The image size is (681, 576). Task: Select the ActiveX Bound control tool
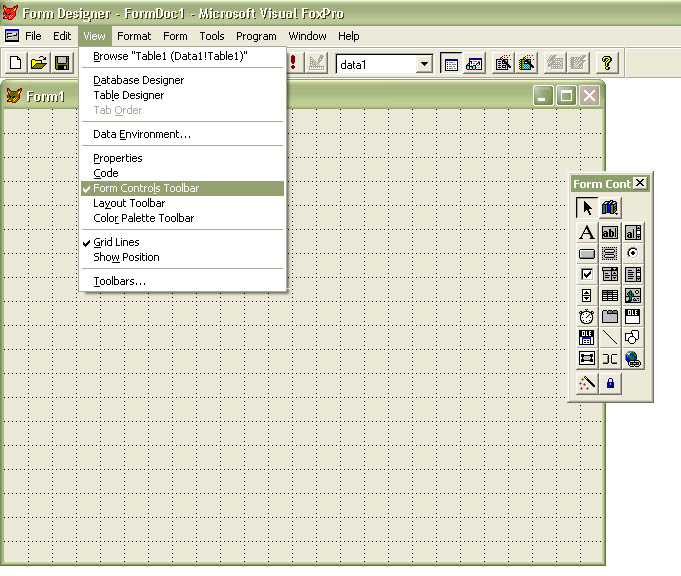pyautogui.click(x=587, y=337)
